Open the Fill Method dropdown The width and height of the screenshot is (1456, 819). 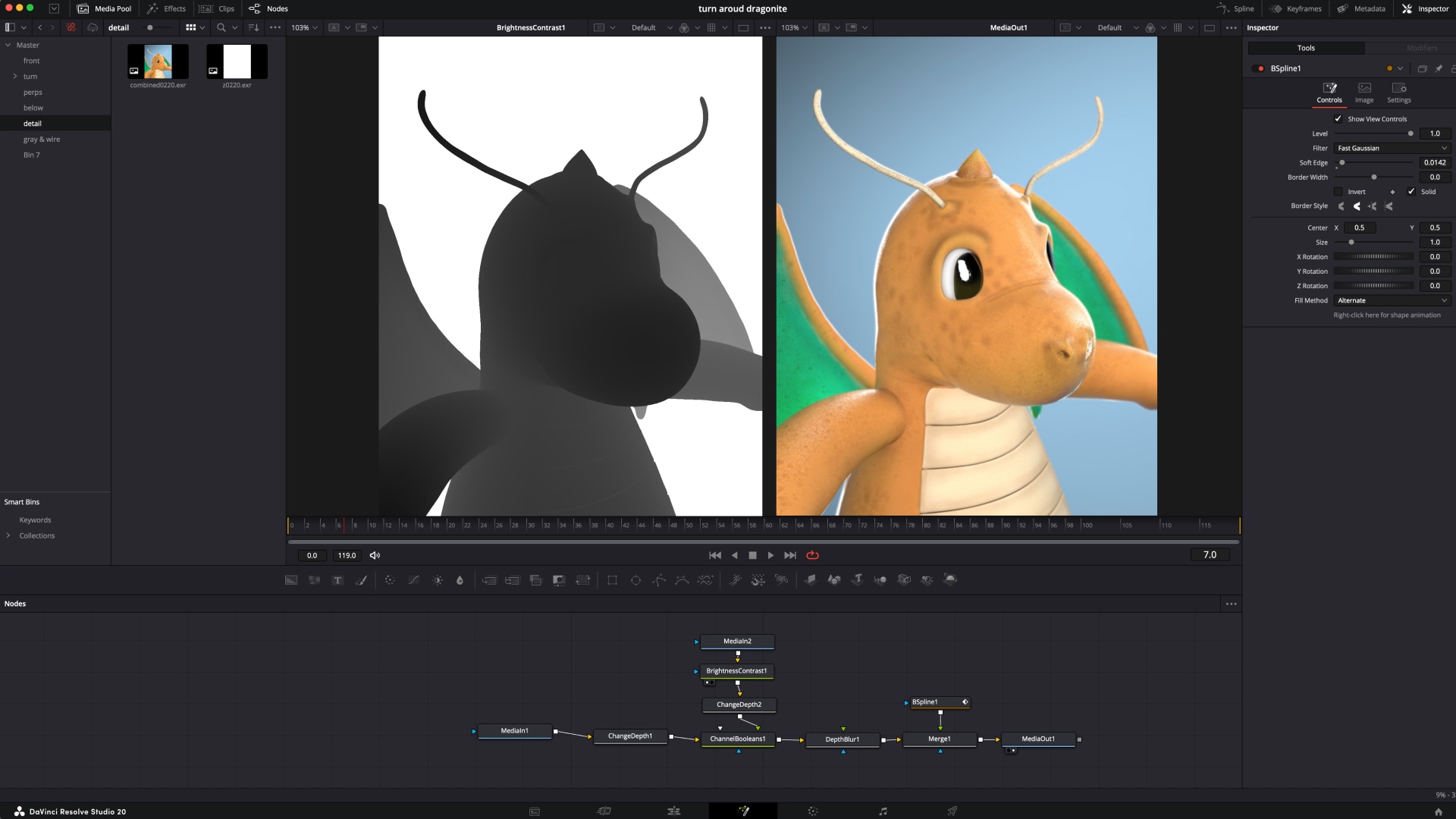pos(1392,300)
